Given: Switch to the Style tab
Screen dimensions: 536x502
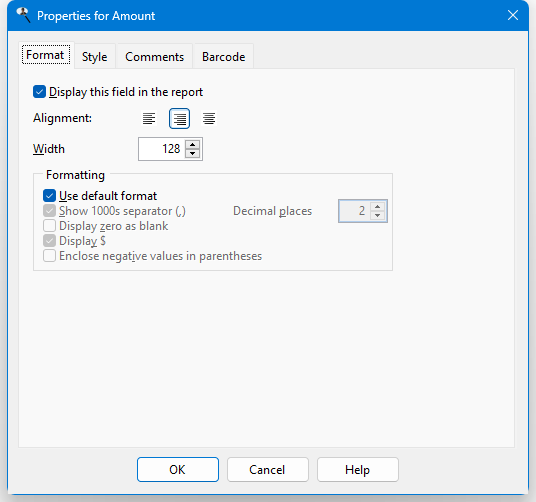Looking at the screenshot, I should (x=95, y=57).
